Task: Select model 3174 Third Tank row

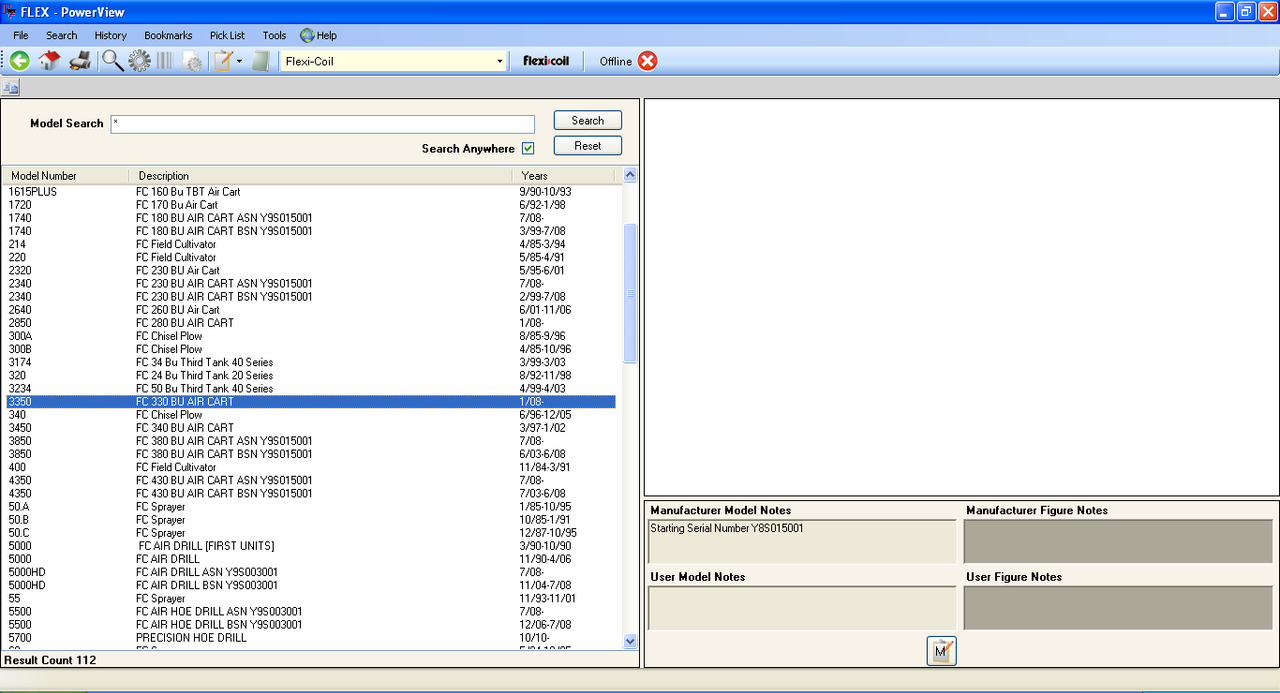Action: coord(309,362)
